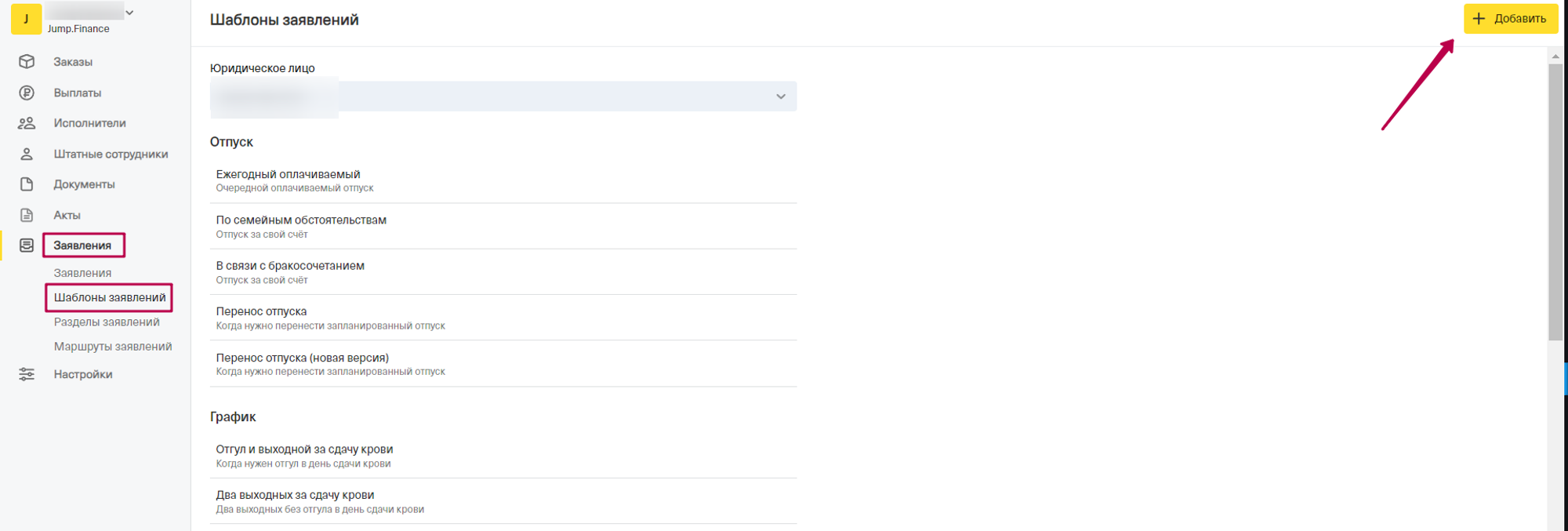
Task: Click the Выплаты ruble icon
Action: tap(27, 93)
